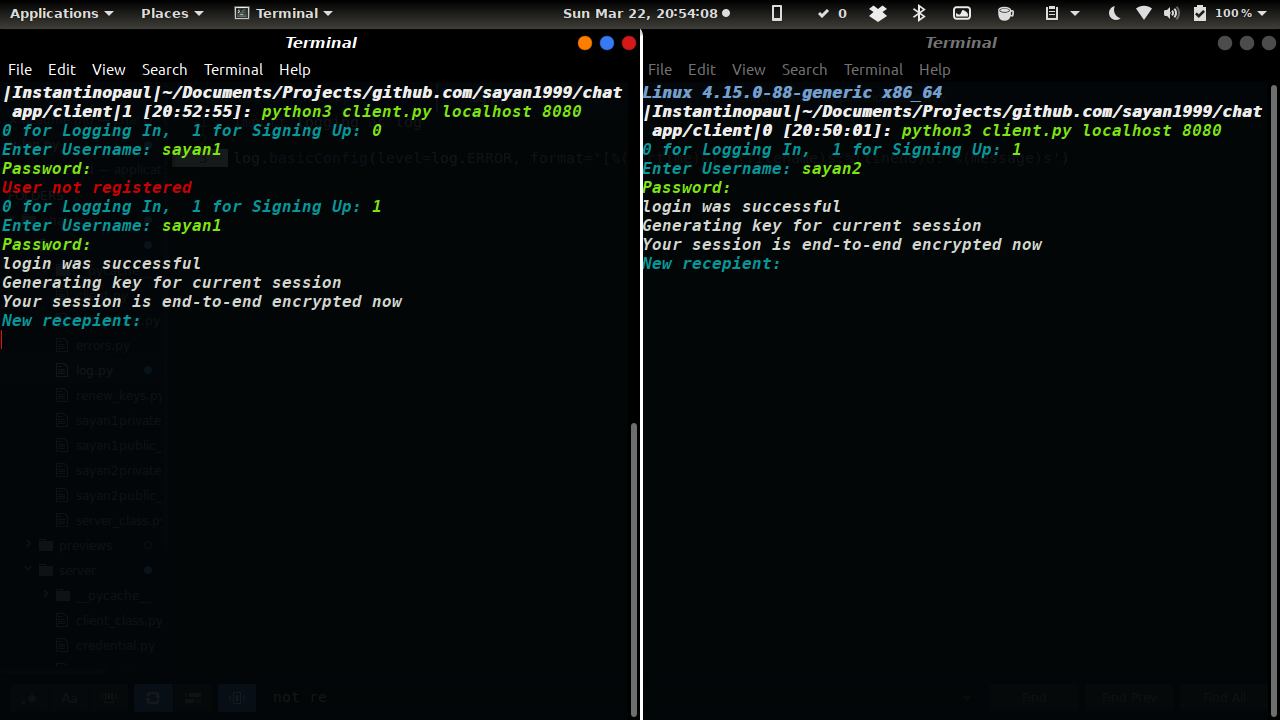This screenshot has height=720, width=1280.
Task: Click the battery status icon
Action: coord(1200,13)
